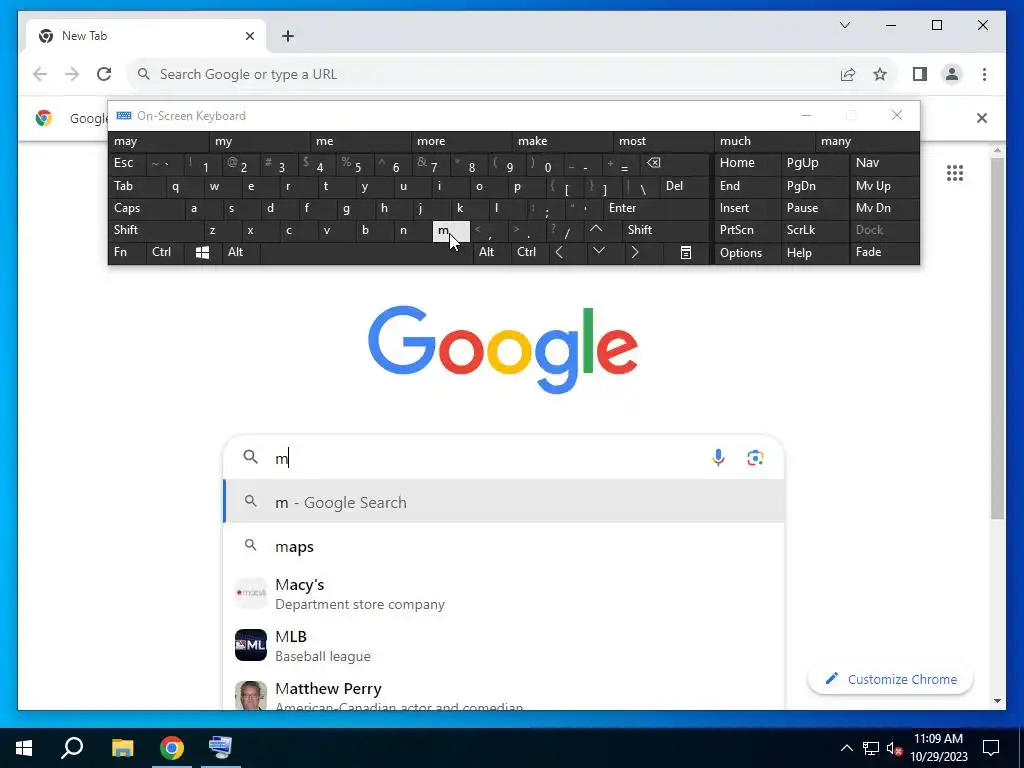
Task: Click the muted volume tray icon
Action: point(893,748)
